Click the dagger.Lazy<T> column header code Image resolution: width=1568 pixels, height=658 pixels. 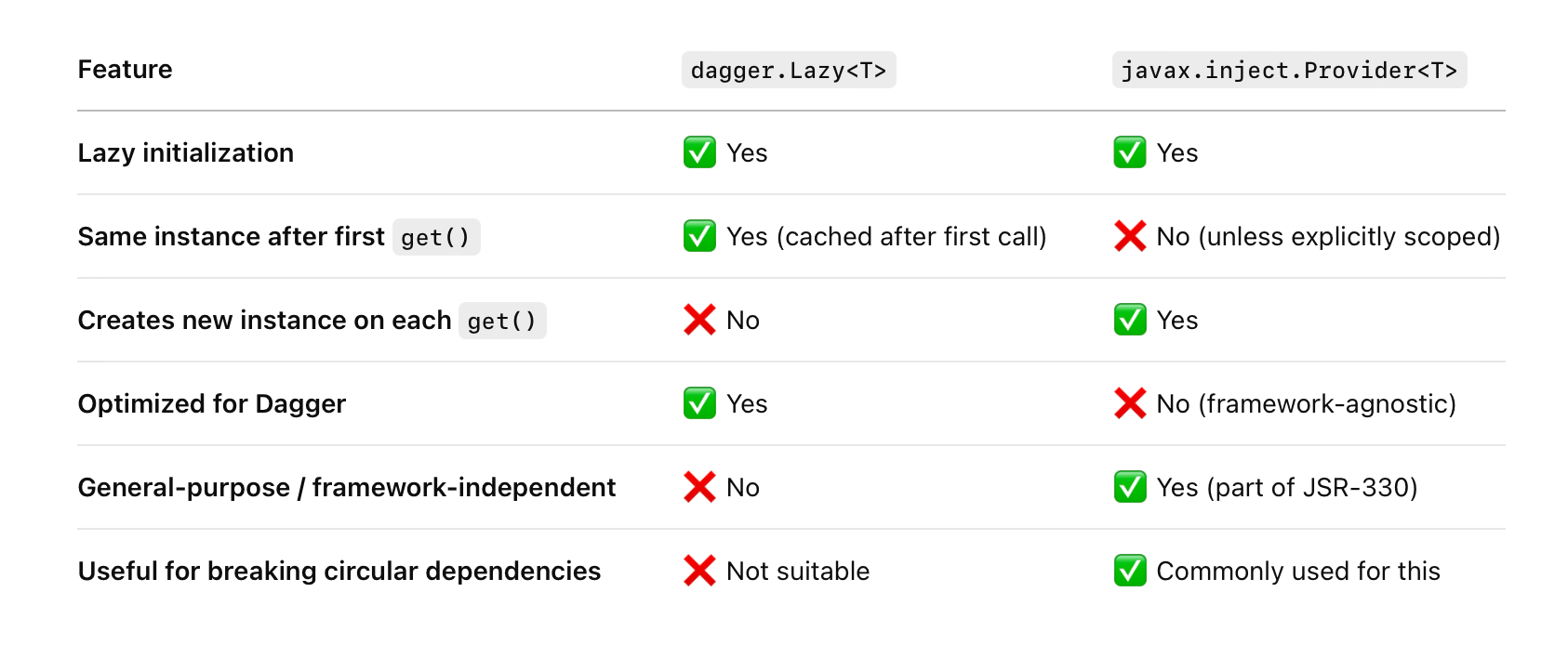point(789,70)
